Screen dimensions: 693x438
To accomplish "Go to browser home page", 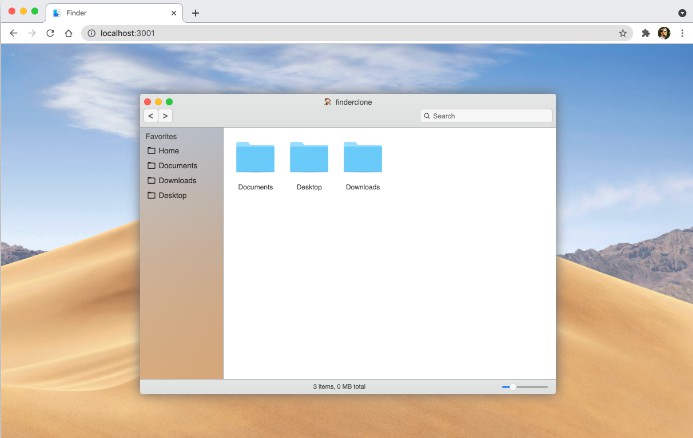I will (x=68, y=33).
